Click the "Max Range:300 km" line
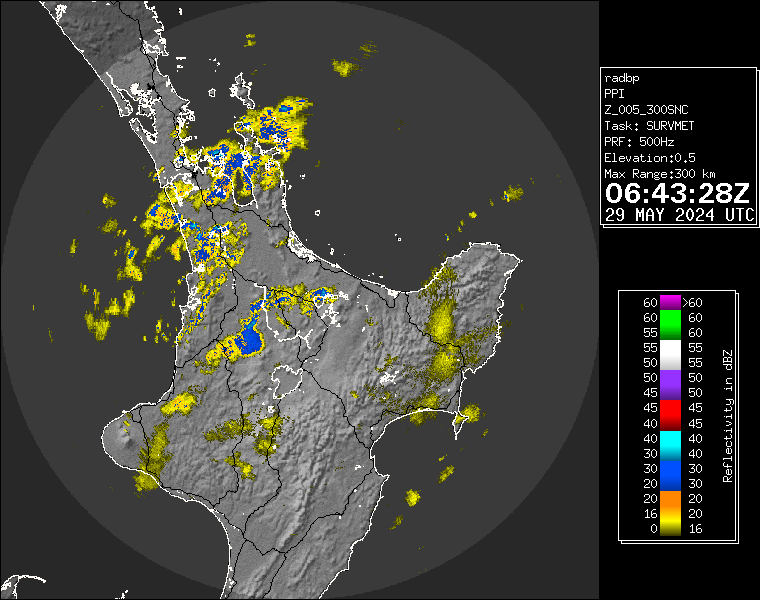 click(660, 174)
